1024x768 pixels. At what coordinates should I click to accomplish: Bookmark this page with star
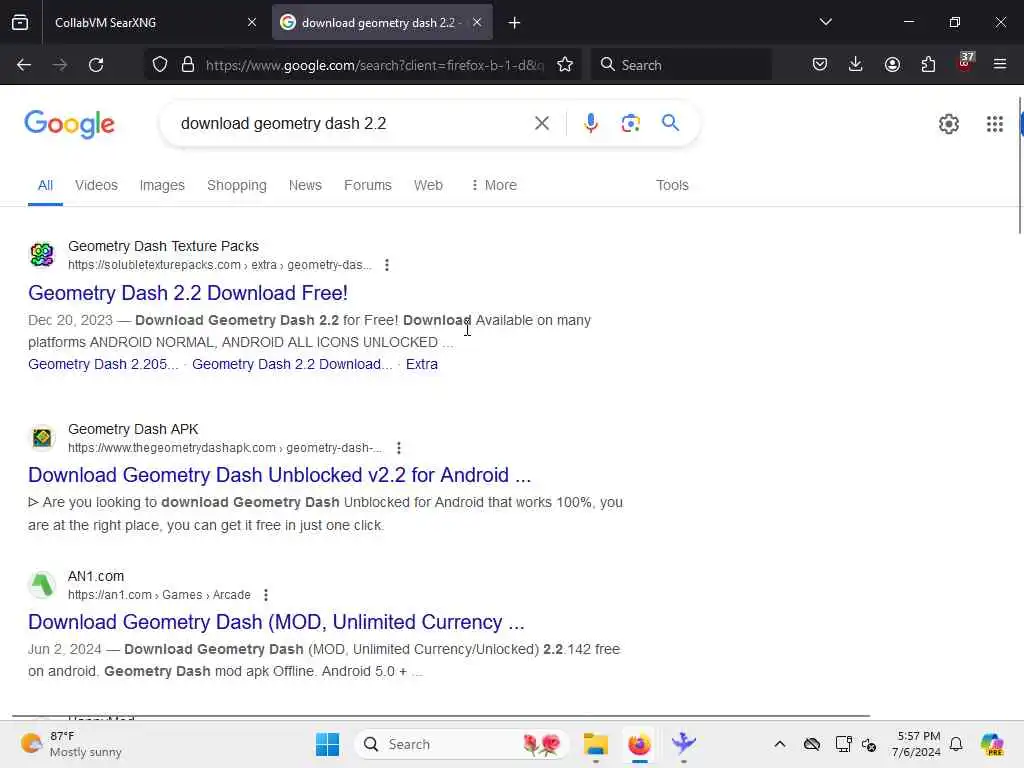coord(565,65)
